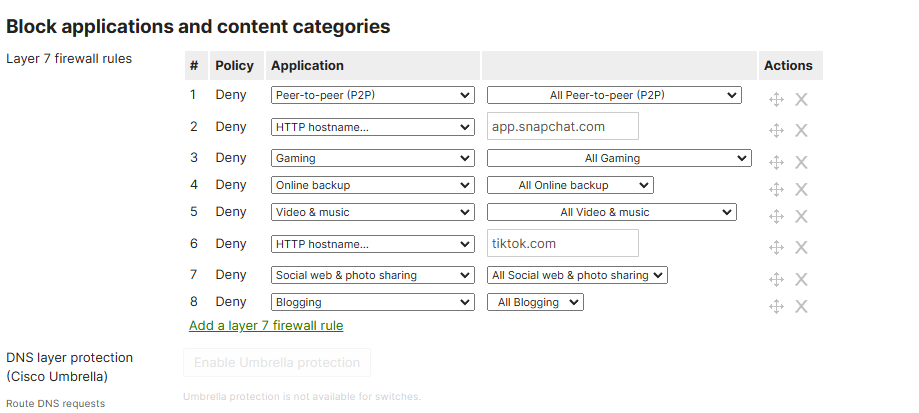Image resolution: width=919 pixels, height=413 pixels.
Task: Expand All Social web & photo sharing dropdown
Action: pyautogui.click(x=577, y=275)
